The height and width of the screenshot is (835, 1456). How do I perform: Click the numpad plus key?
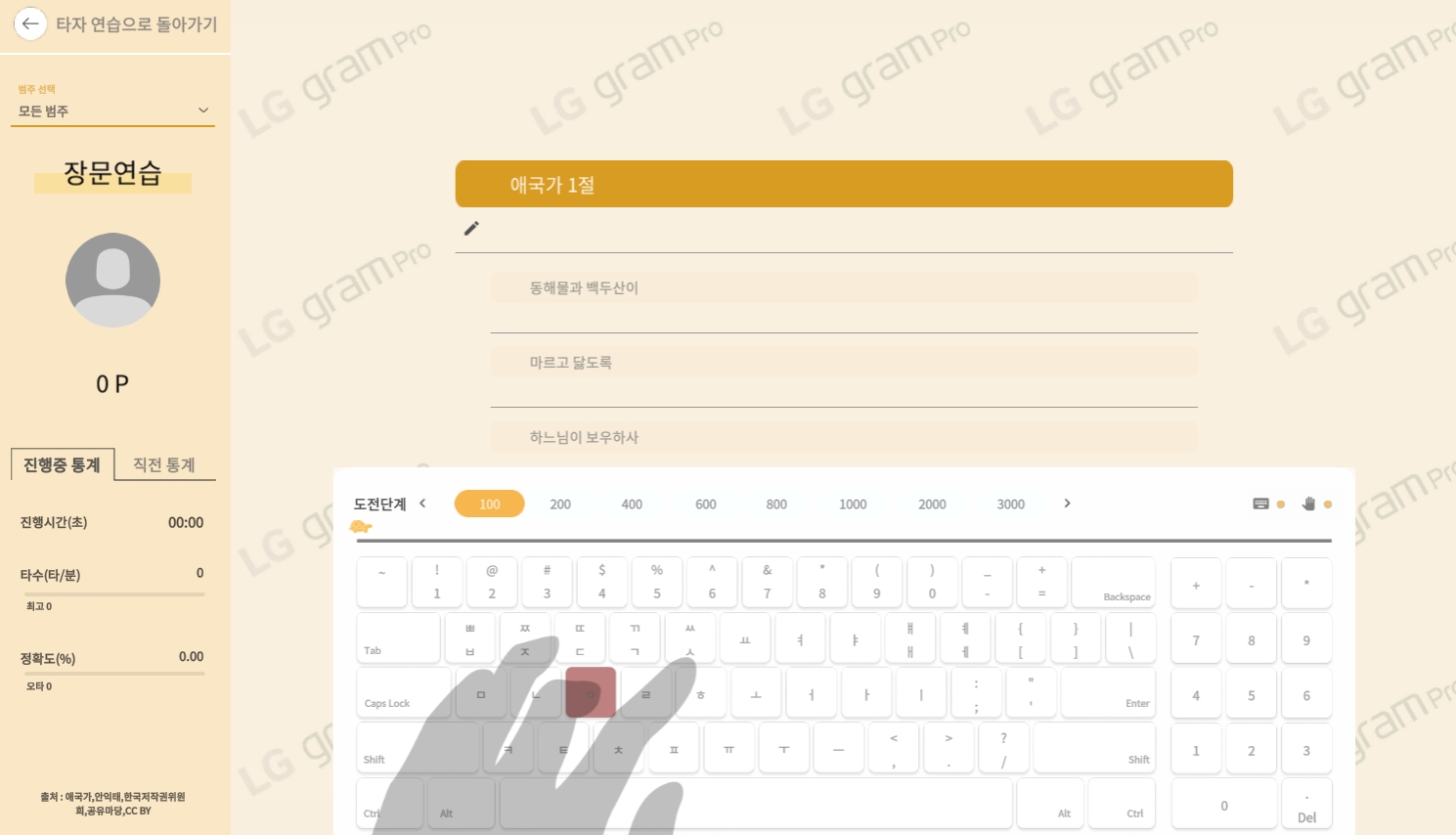click(x=1196, y=583)
